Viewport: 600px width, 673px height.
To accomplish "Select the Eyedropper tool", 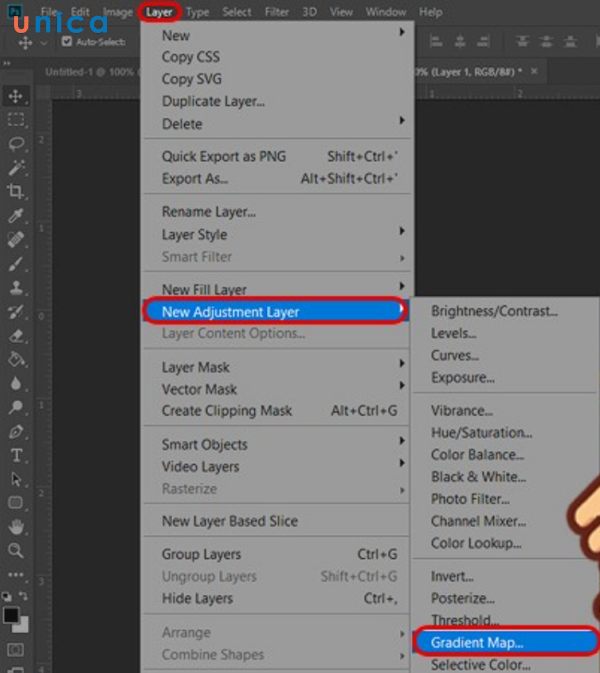I will 16,216.
